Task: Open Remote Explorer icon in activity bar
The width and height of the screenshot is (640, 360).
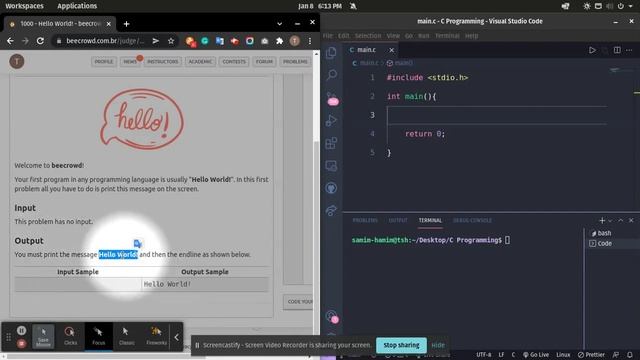Action: pos(331,166)
